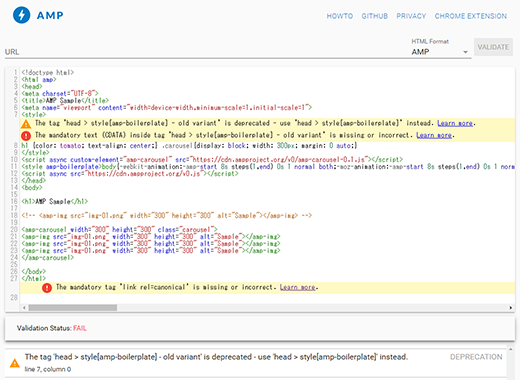Click the horizontal scrollbar's right arrow
This screenshot has width=520, height=380.
511,308
